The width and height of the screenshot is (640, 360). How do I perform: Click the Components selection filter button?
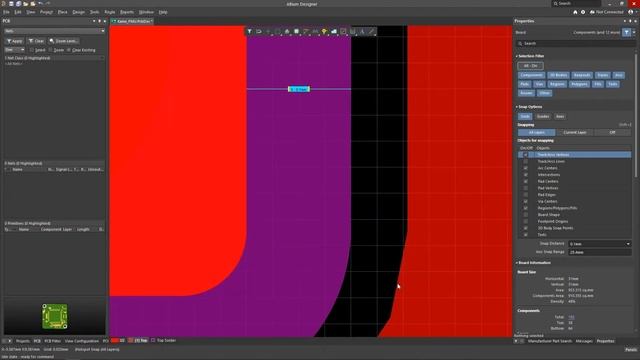click(x=531, y=75)
